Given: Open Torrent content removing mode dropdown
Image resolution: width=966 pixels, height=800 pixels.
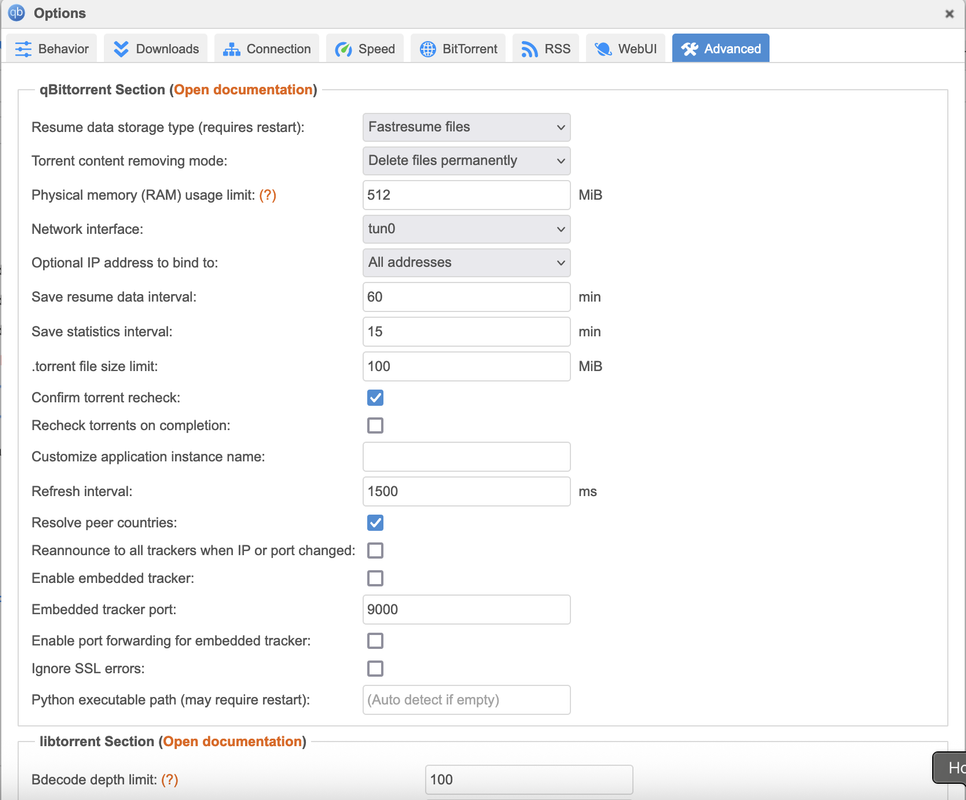Looking at the screenshot, I should 466,161.
